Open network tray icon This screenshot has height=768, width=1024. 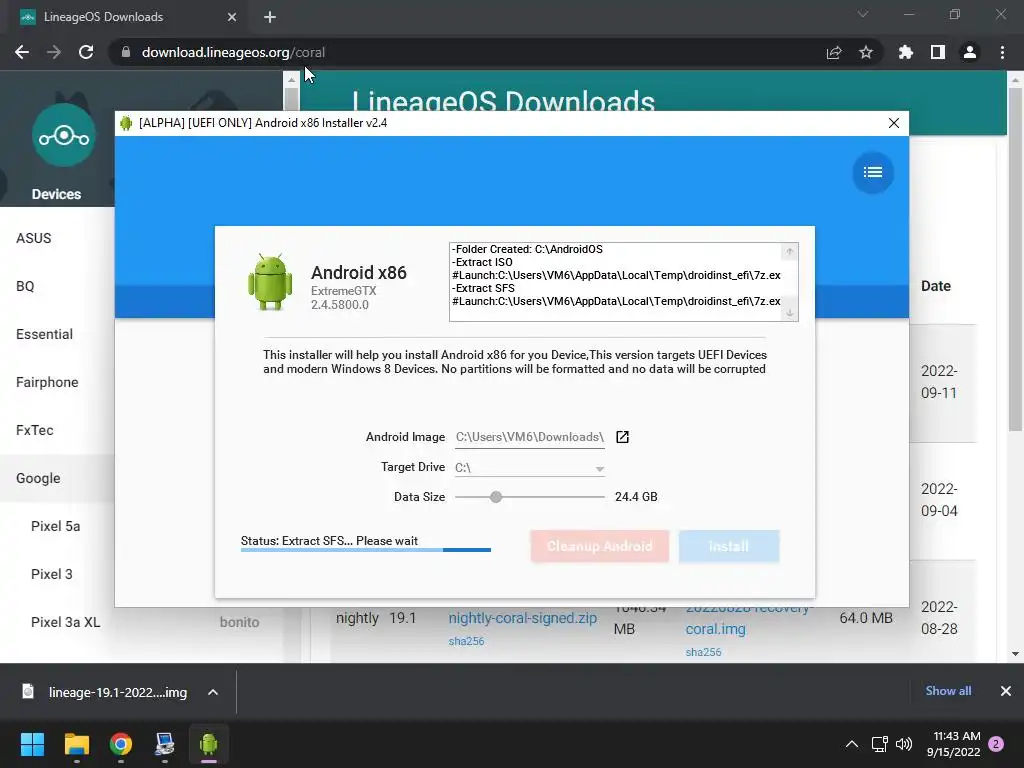click(879, 744)
